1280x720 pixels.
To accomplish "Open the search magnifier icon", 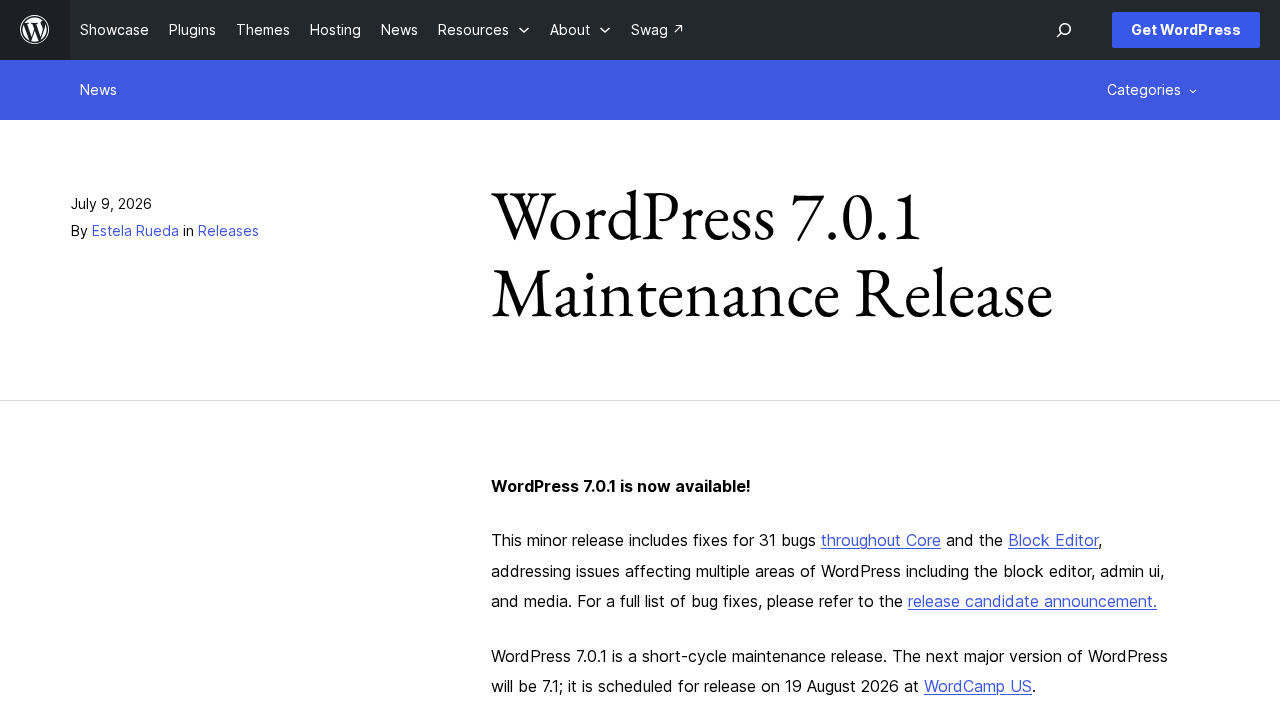I will (1064, 30).
